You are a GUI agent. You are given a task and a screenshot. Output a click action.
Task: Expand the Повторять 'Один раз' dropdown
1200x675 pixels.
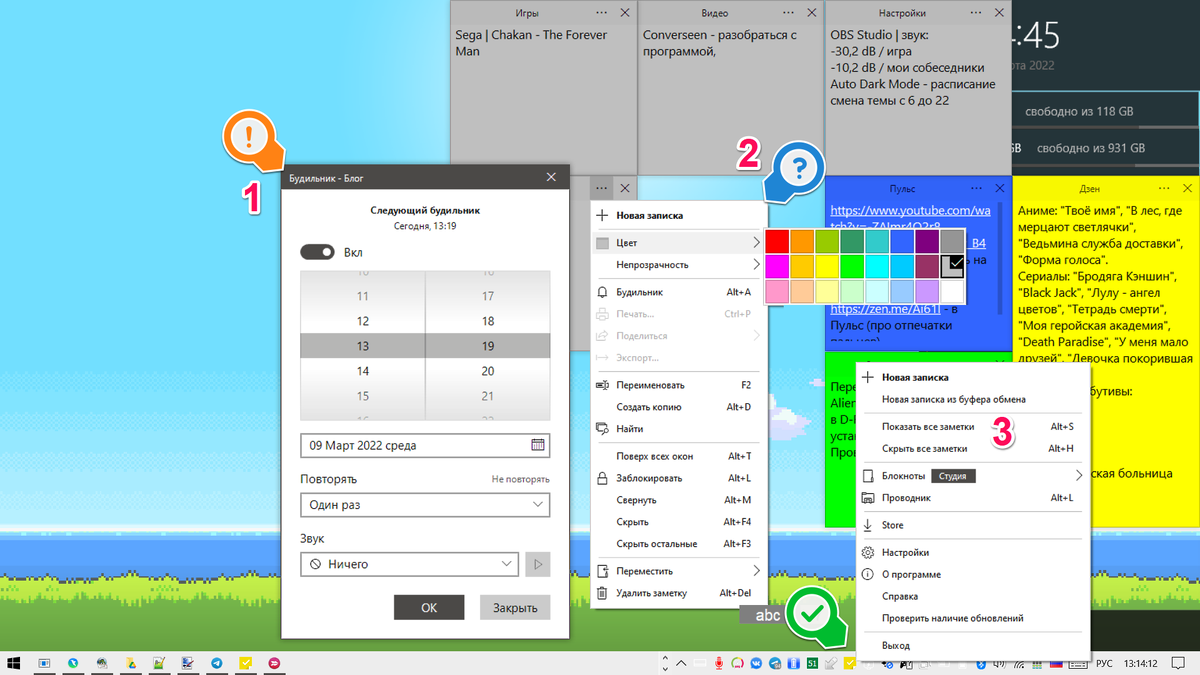click(425, 505)
